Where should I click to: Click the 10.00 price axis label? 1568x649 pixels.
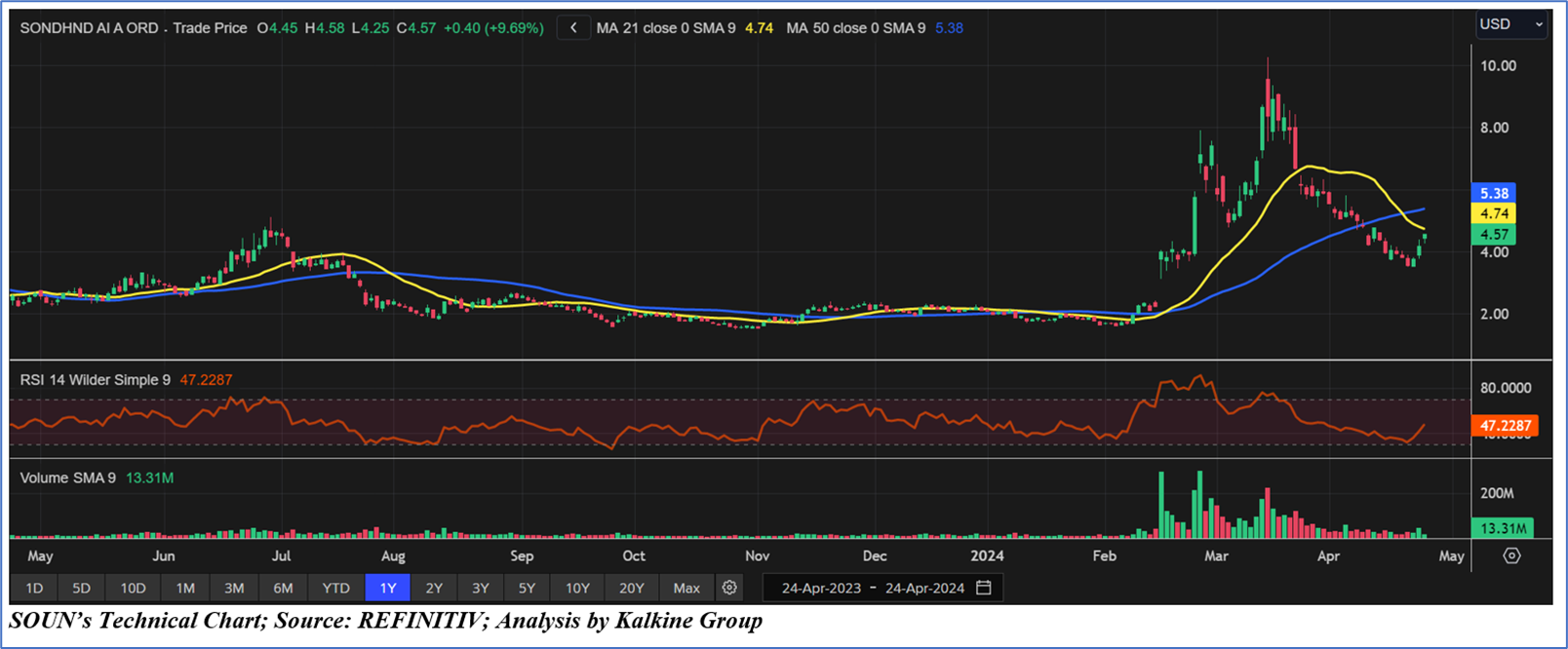point(1498,65)
